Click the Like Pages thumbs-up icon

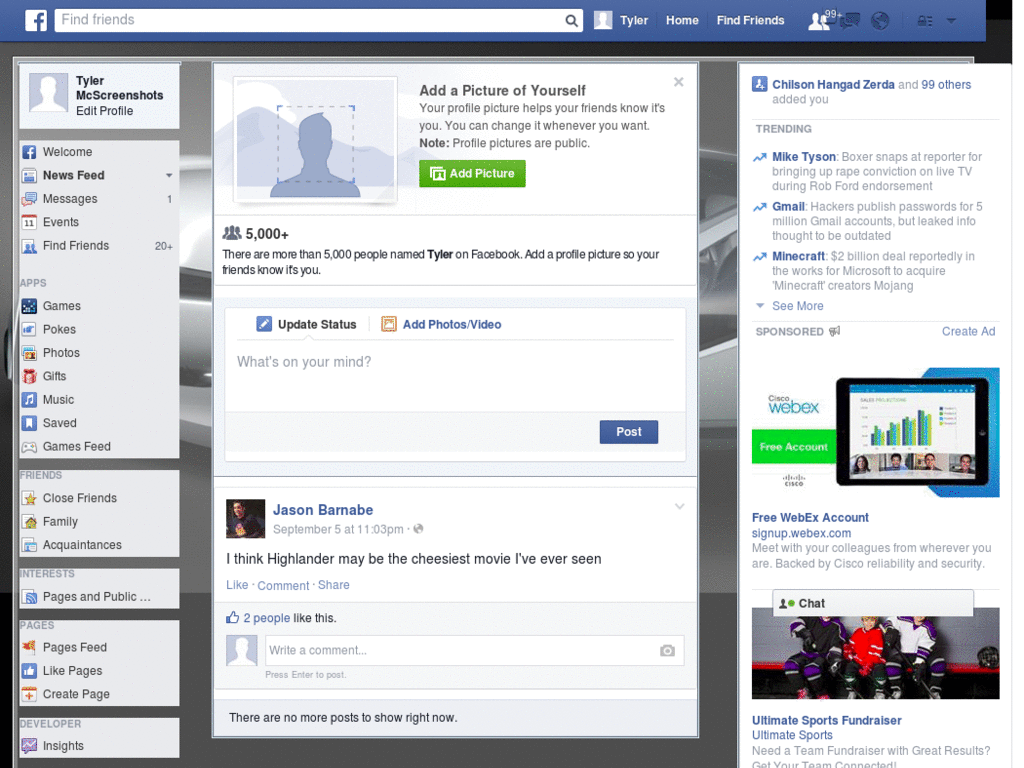[x=29, y=671]
